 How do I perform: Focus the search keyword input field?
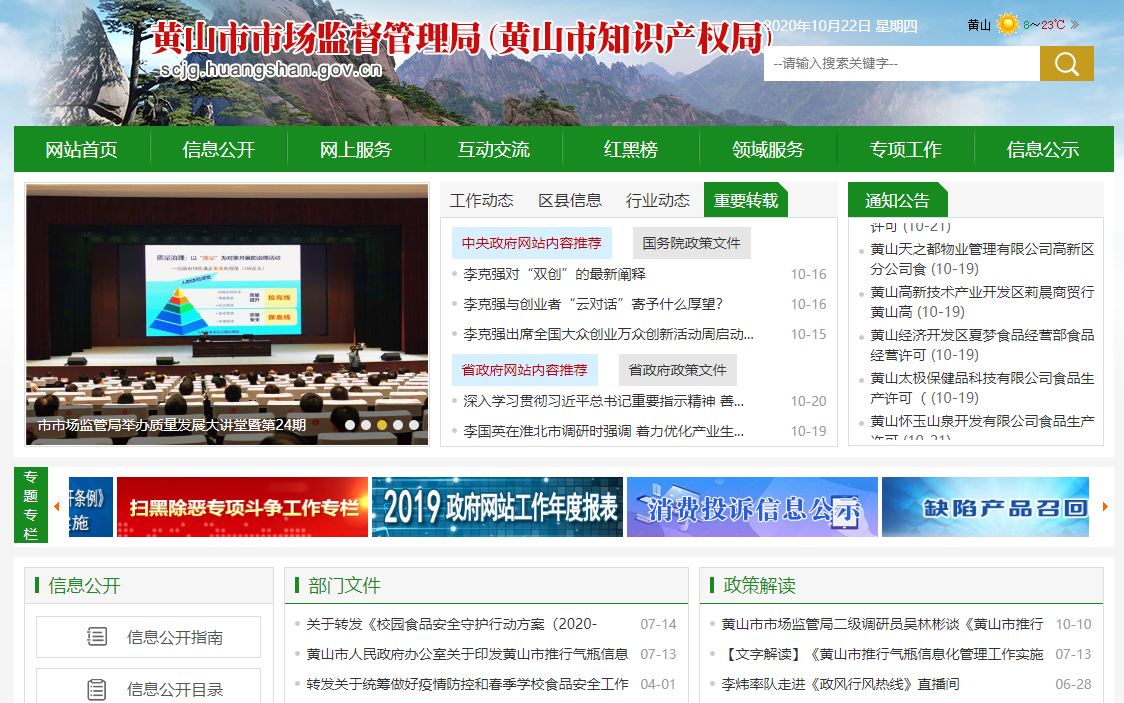pos(902,64)
